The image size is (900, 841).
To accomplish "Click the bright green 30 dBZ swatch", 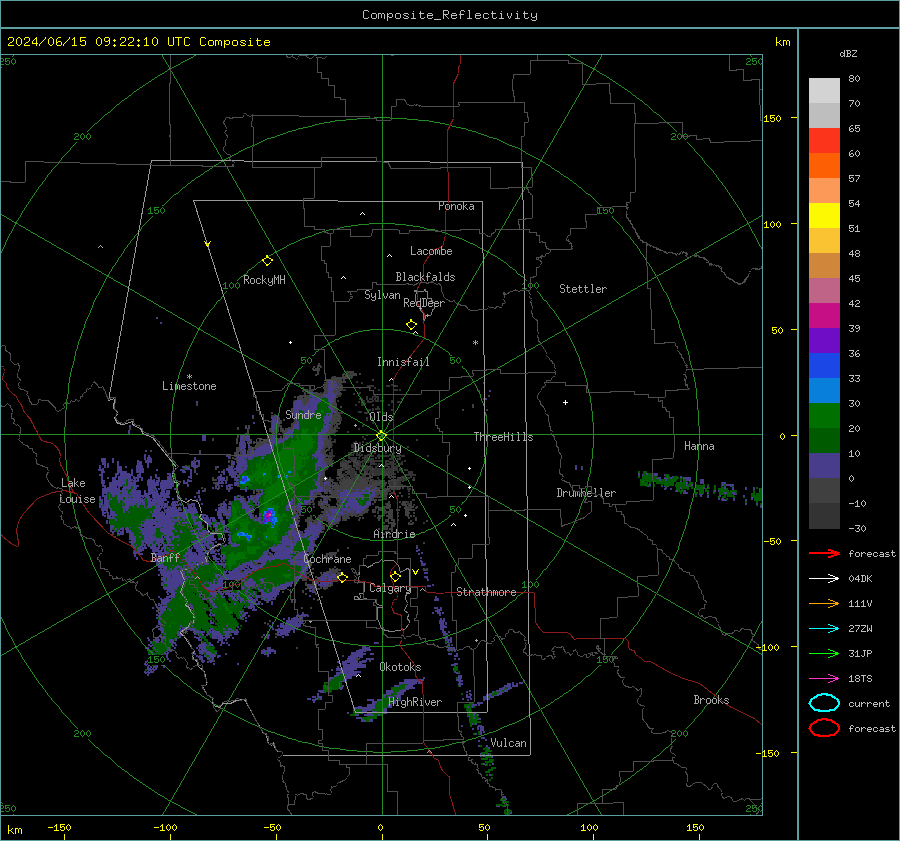I will pyautogui.click(x=824, y=415).
